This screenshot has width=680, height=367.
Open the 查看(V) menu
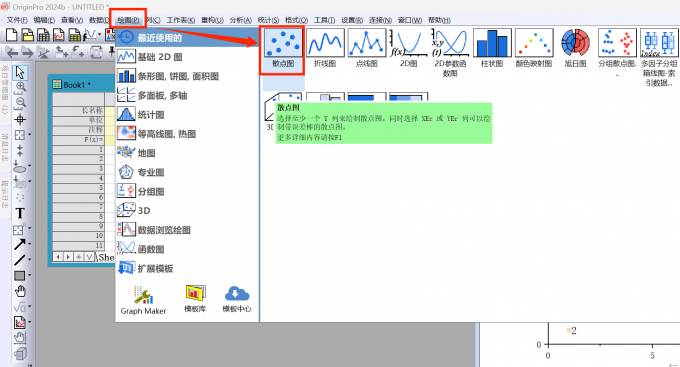[72, 20]
